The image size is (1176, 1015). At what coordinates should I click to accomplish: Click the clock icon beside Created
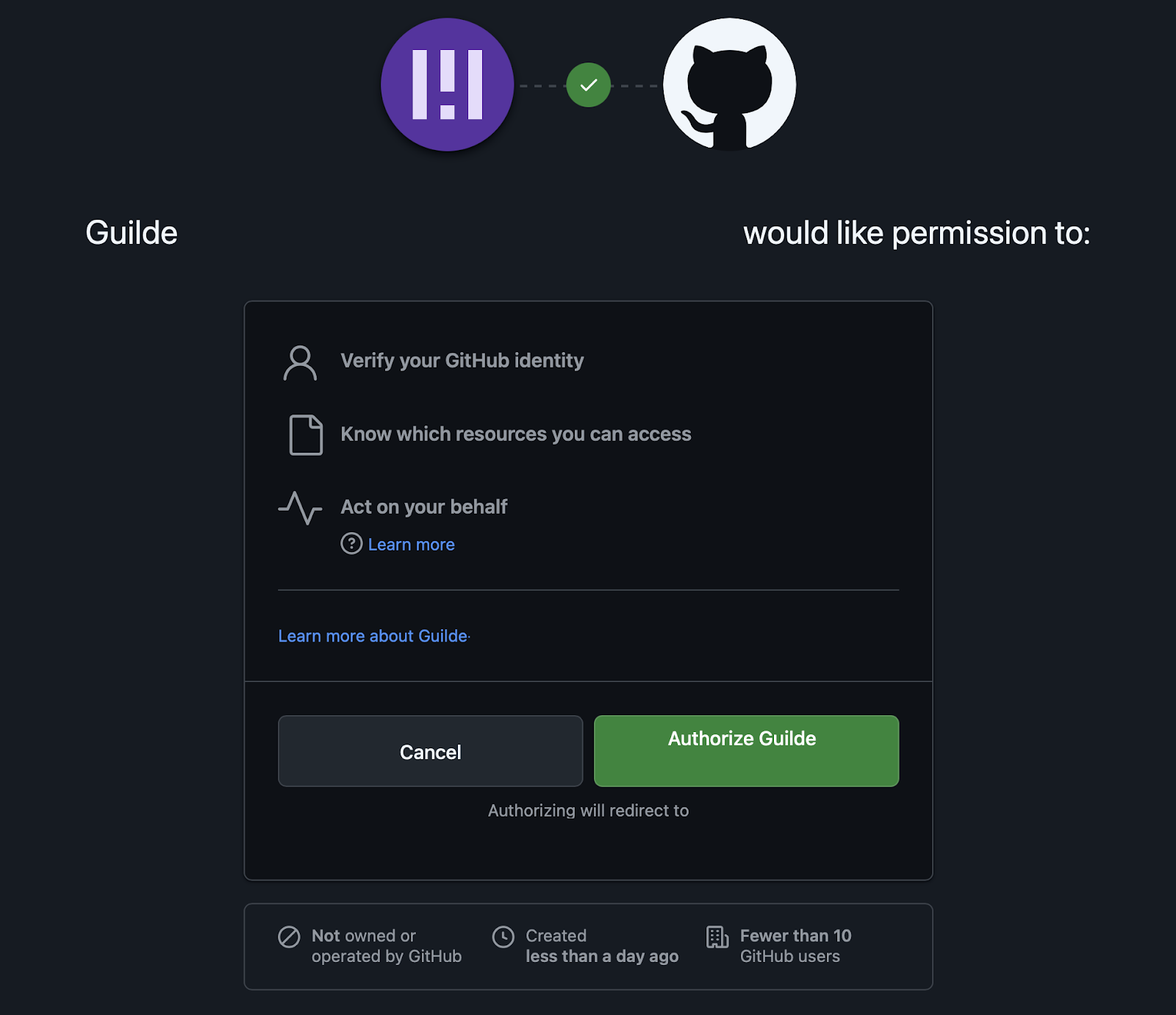pos(503,937)
